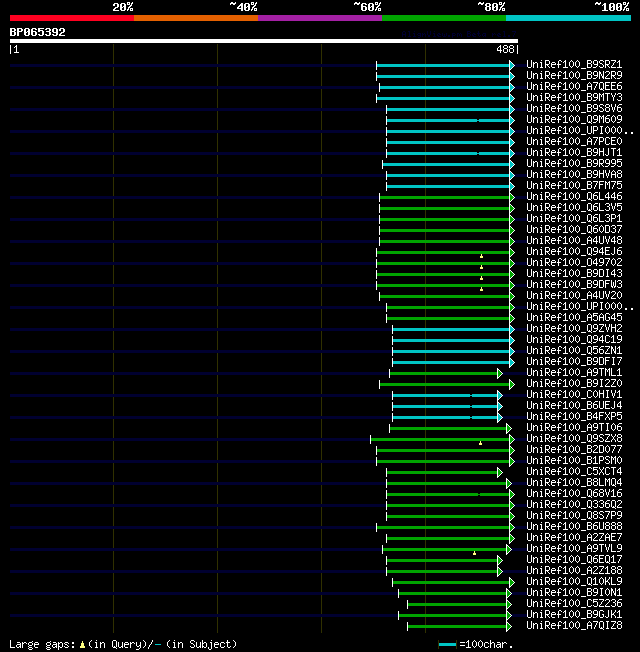Click the UniRef100_Q6L3P1 label
The width and height of the screenshot is (640, 652).
(x=574, y=218)
